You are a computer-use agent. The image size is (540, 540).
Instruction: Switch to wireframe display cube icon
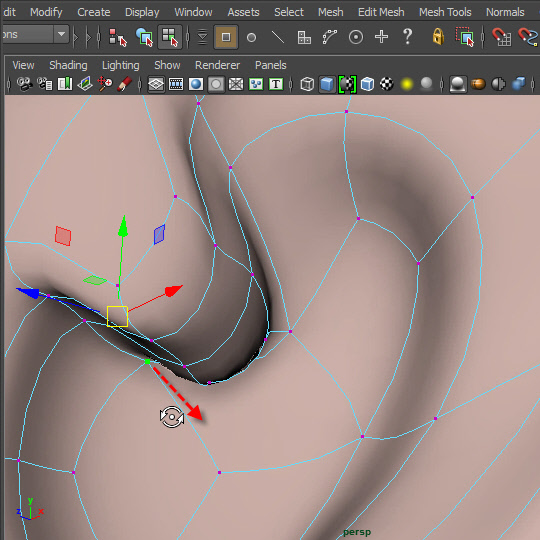[307, 84]
